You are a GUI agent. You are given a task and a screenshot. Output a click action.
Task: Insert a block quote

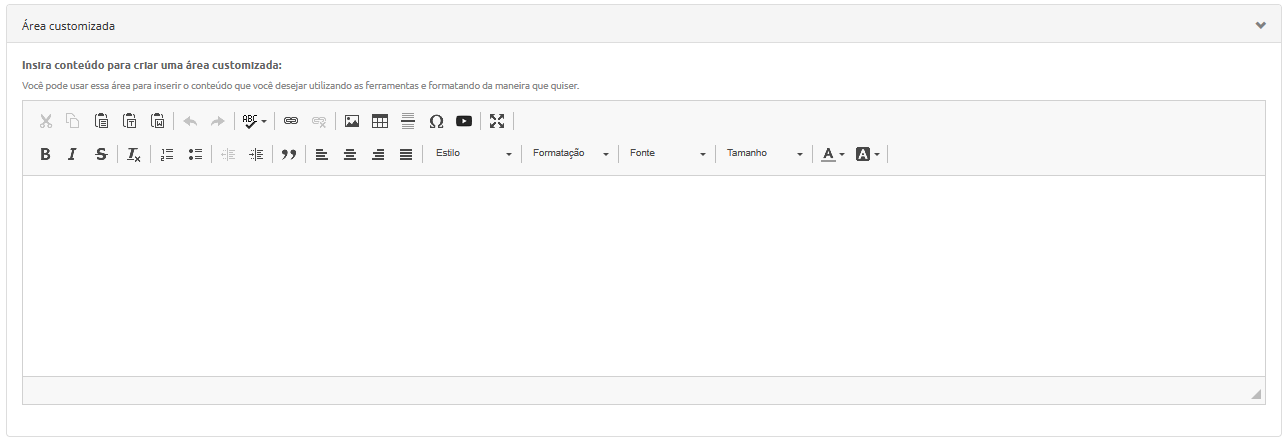coord(289,154)
